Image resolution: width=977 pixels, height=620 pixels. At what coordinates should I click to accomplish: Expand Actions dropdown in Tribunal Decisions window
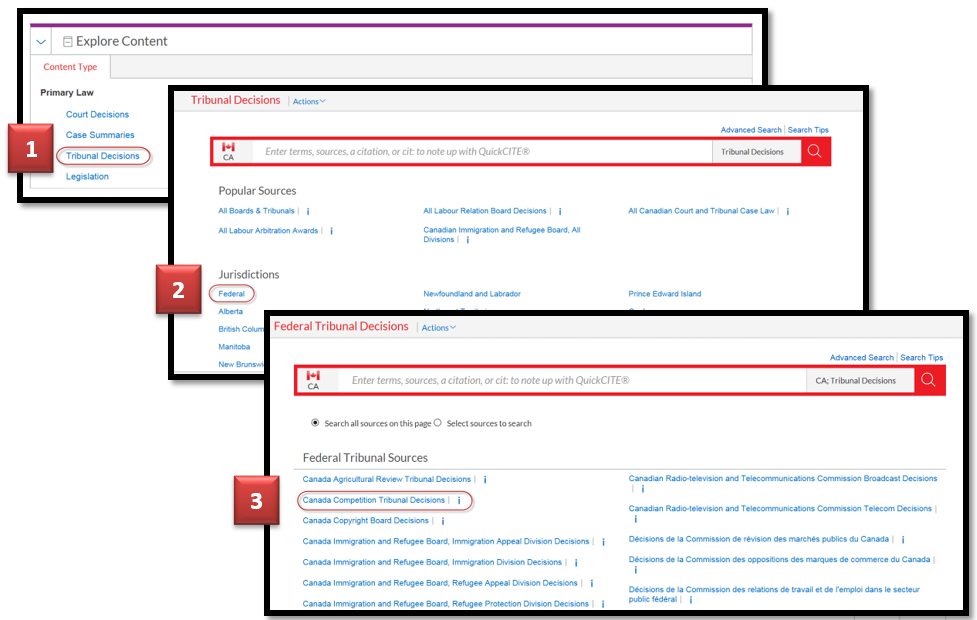[x=309, y=102]
